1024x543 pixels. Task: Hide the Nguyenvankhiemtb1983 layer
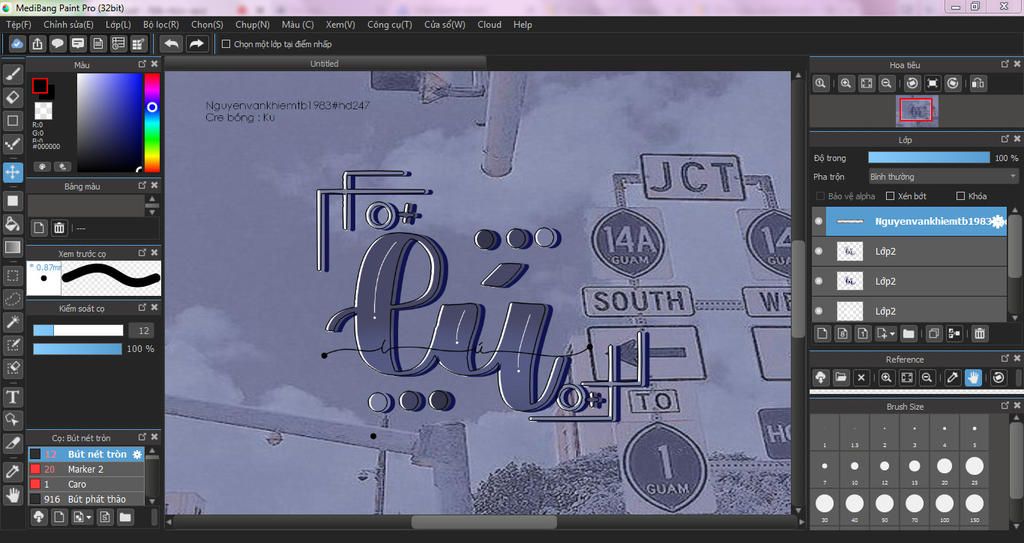coord(818,222)
